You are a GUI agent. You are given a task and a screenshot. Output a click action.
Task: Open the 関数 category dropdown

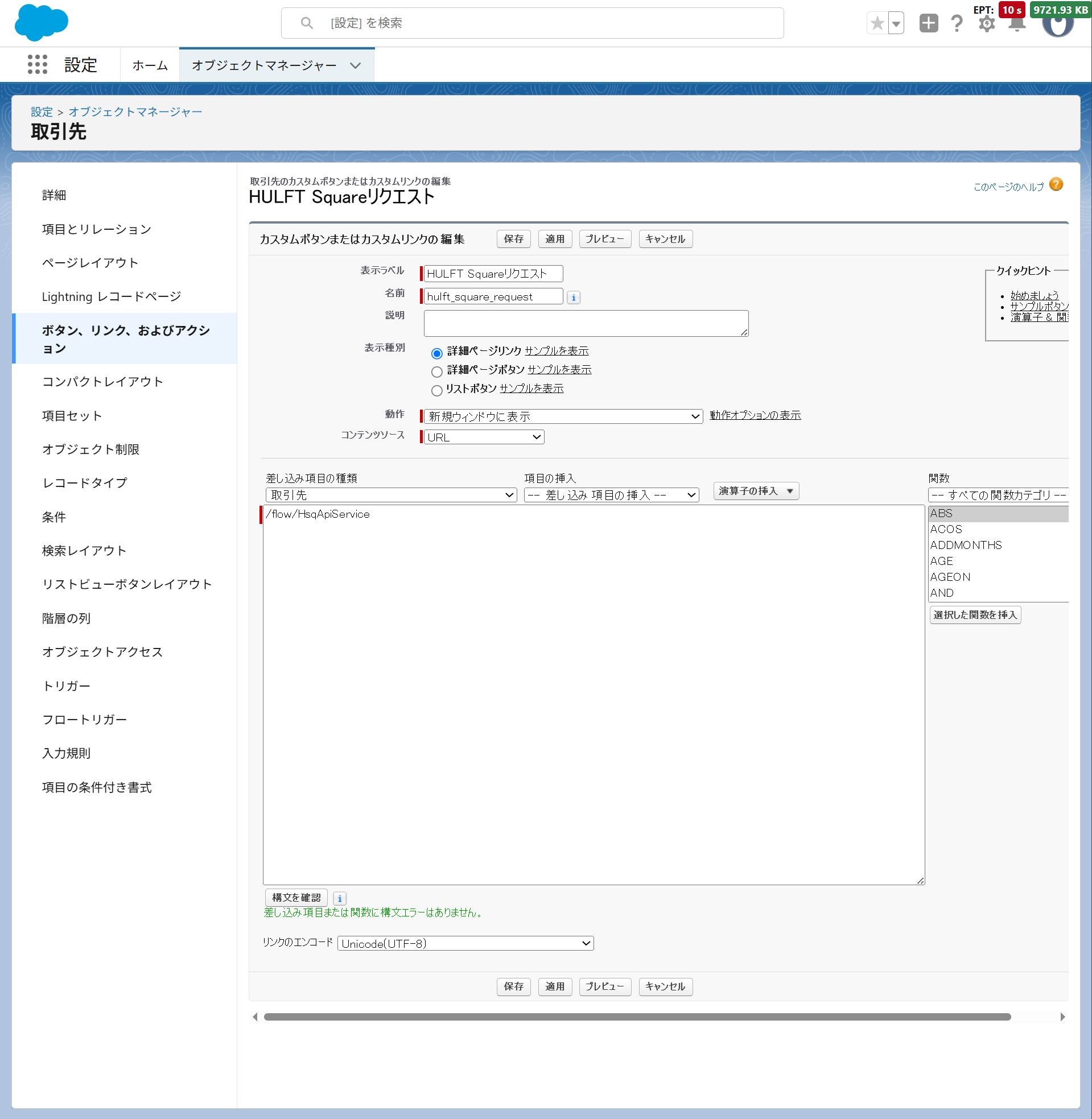[x=998, y=495]
